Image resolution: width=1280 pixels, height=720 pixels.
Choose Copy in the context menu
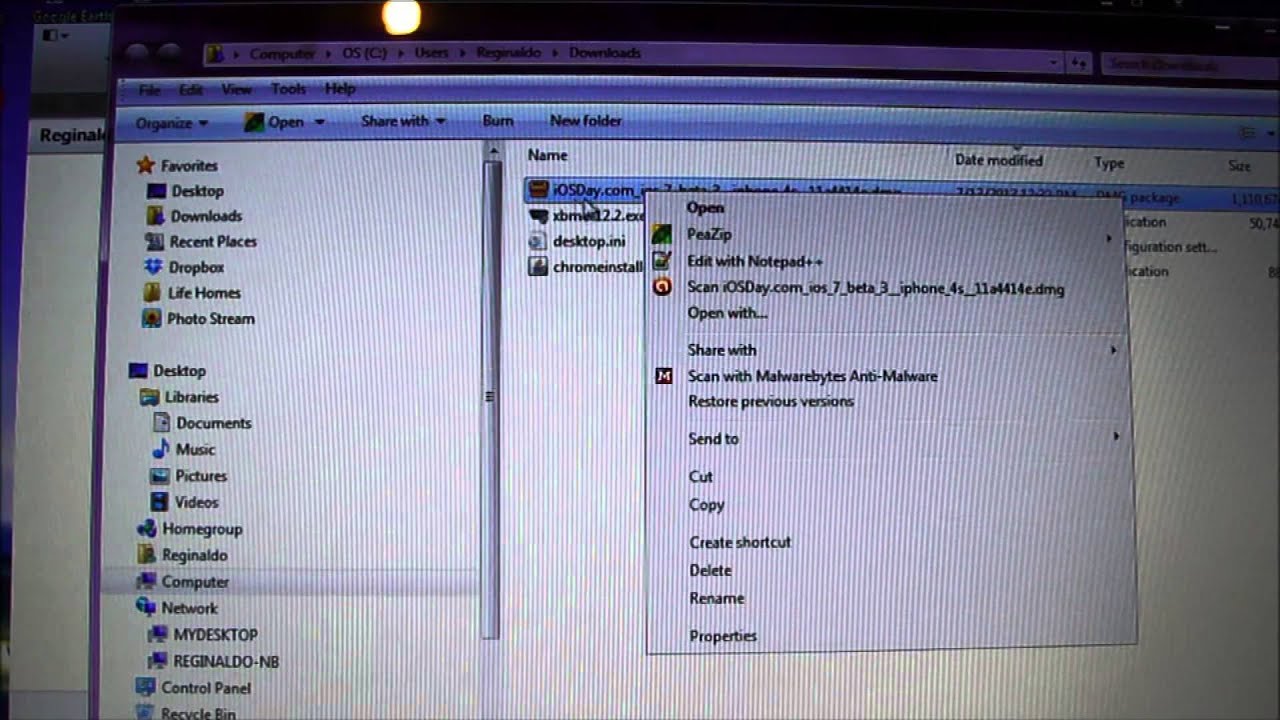pos(706,505)
